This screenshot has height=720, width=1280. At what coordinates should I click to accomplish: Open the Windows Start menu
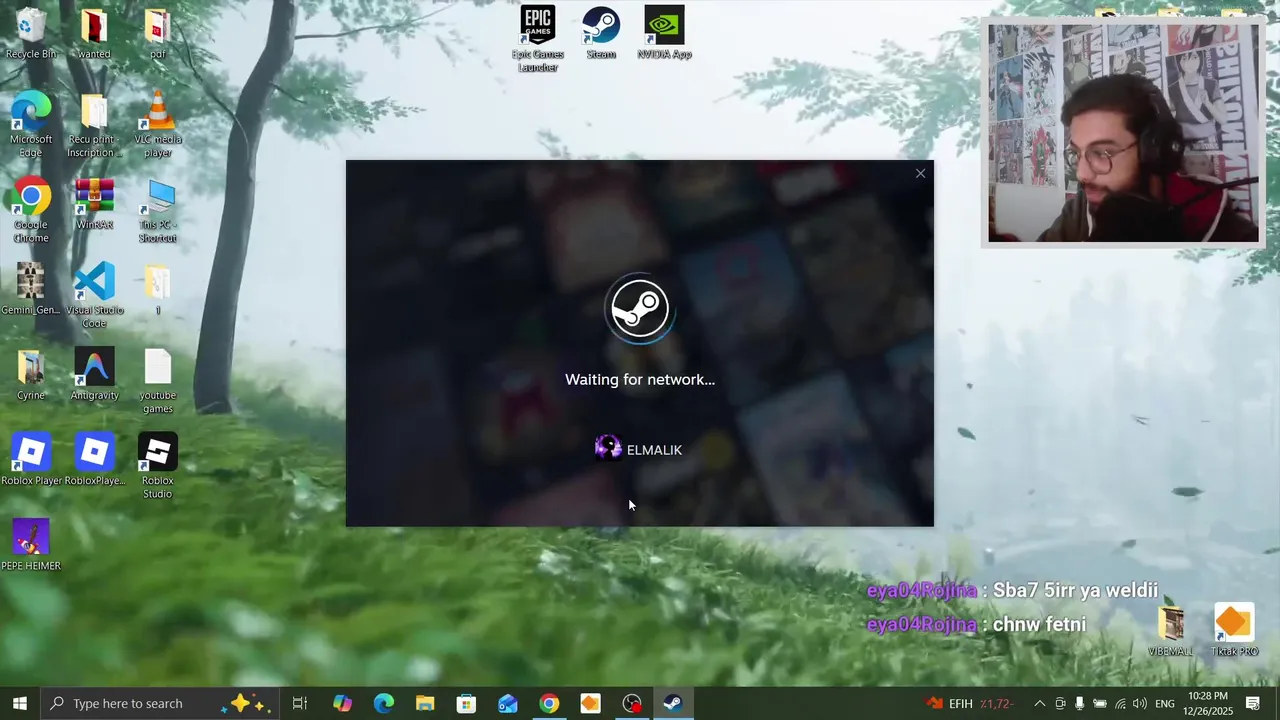tap(20, 703)
